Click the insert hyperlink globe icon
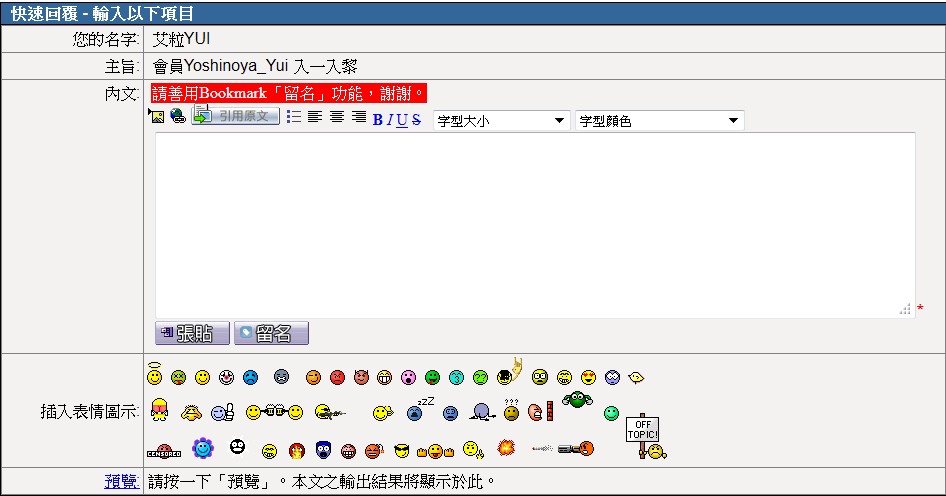The width and height of the screenshot is (946, 496). (x=178, y=117)
